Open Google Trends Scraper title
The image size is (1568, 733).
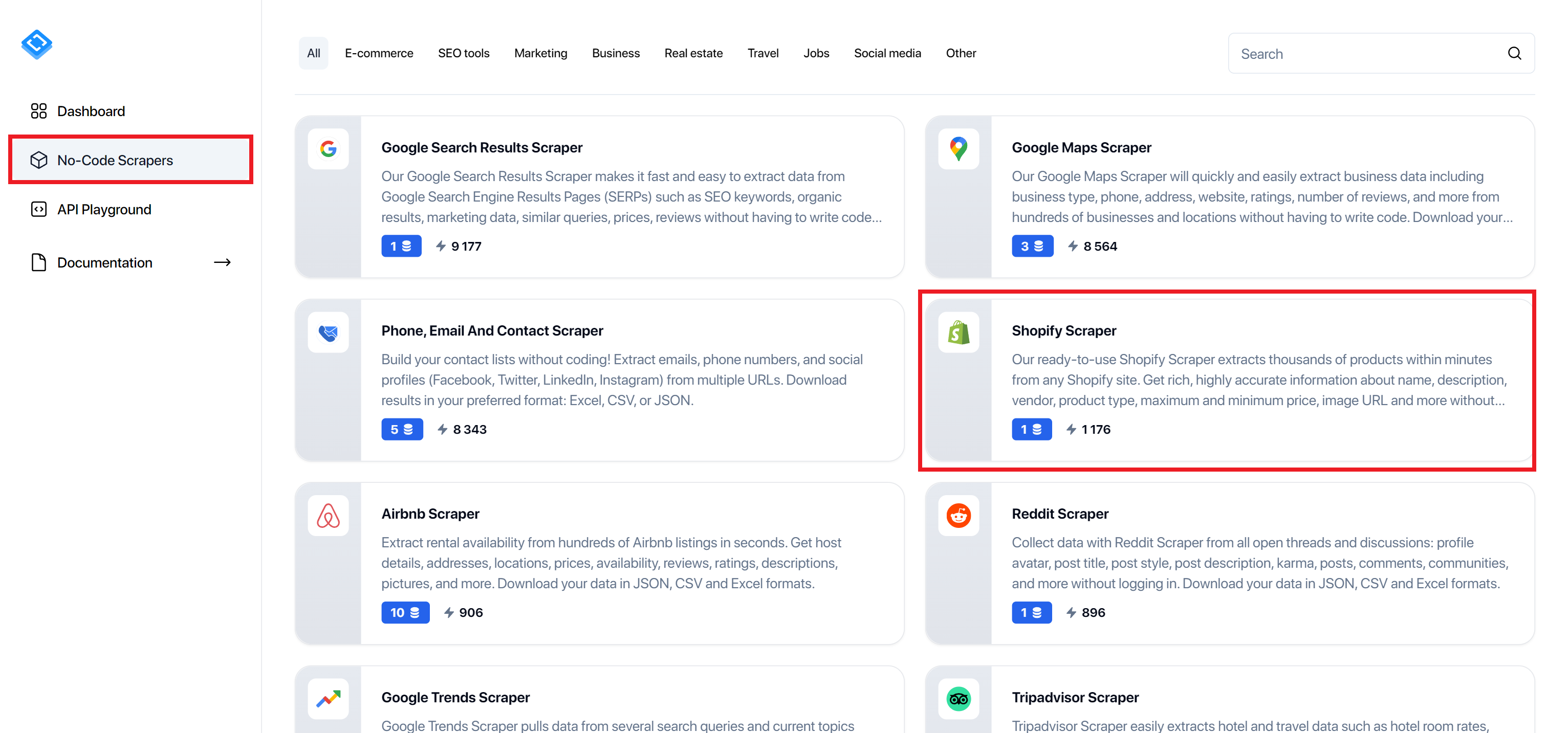455,697
